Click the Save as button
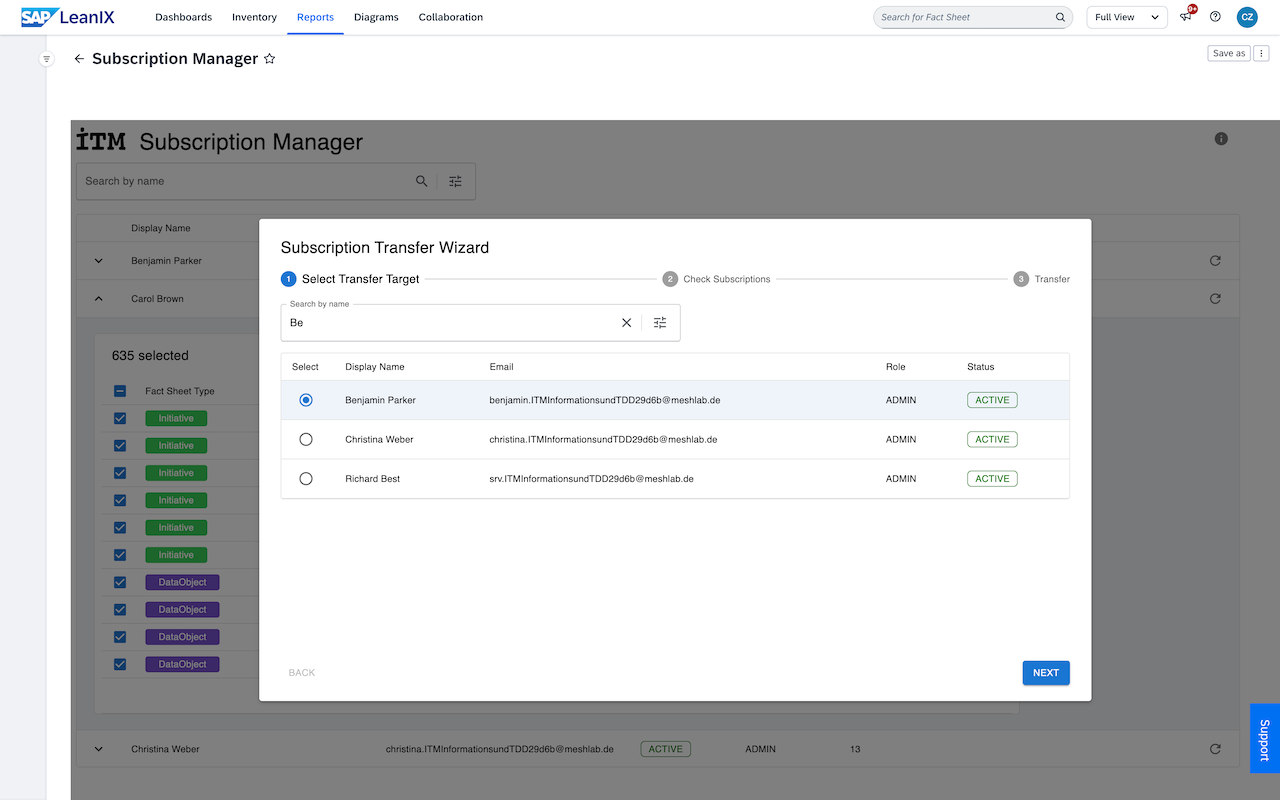The width and height of the screenshot is (1280, 800). click(x=1229, y=53)
